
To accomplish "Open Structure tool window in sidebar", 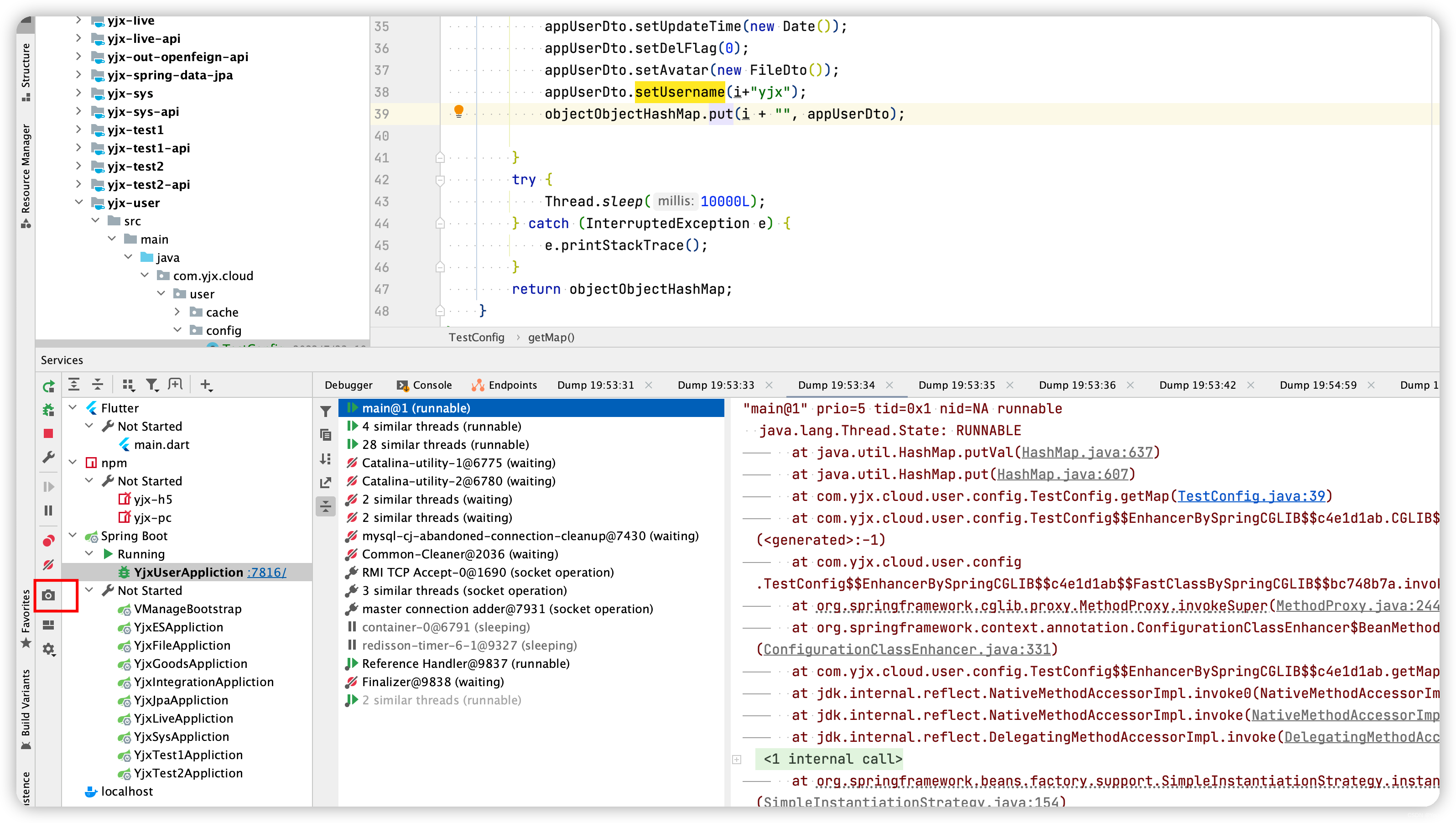I will (x=26, y=72).
